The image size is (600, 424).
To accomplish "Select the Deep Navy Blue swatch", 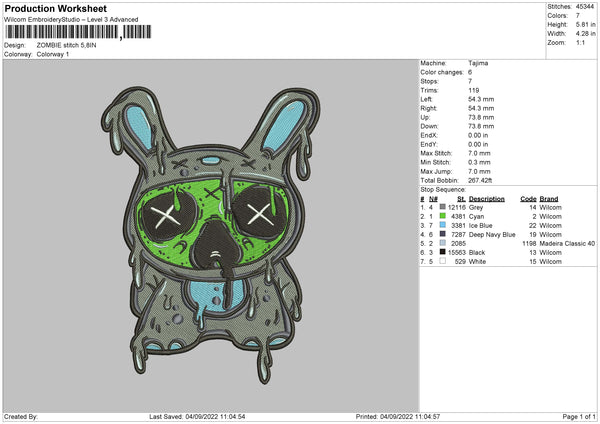I will pos(443,234).
